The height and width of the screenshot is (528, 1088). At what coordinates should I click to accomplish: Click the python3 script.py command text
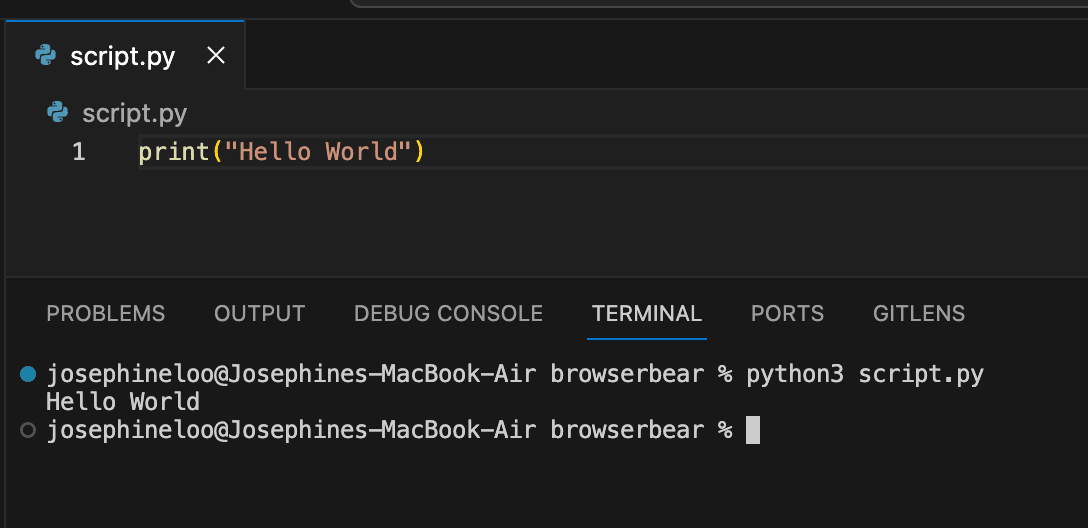pyautogui.click(x=865, y=375)
